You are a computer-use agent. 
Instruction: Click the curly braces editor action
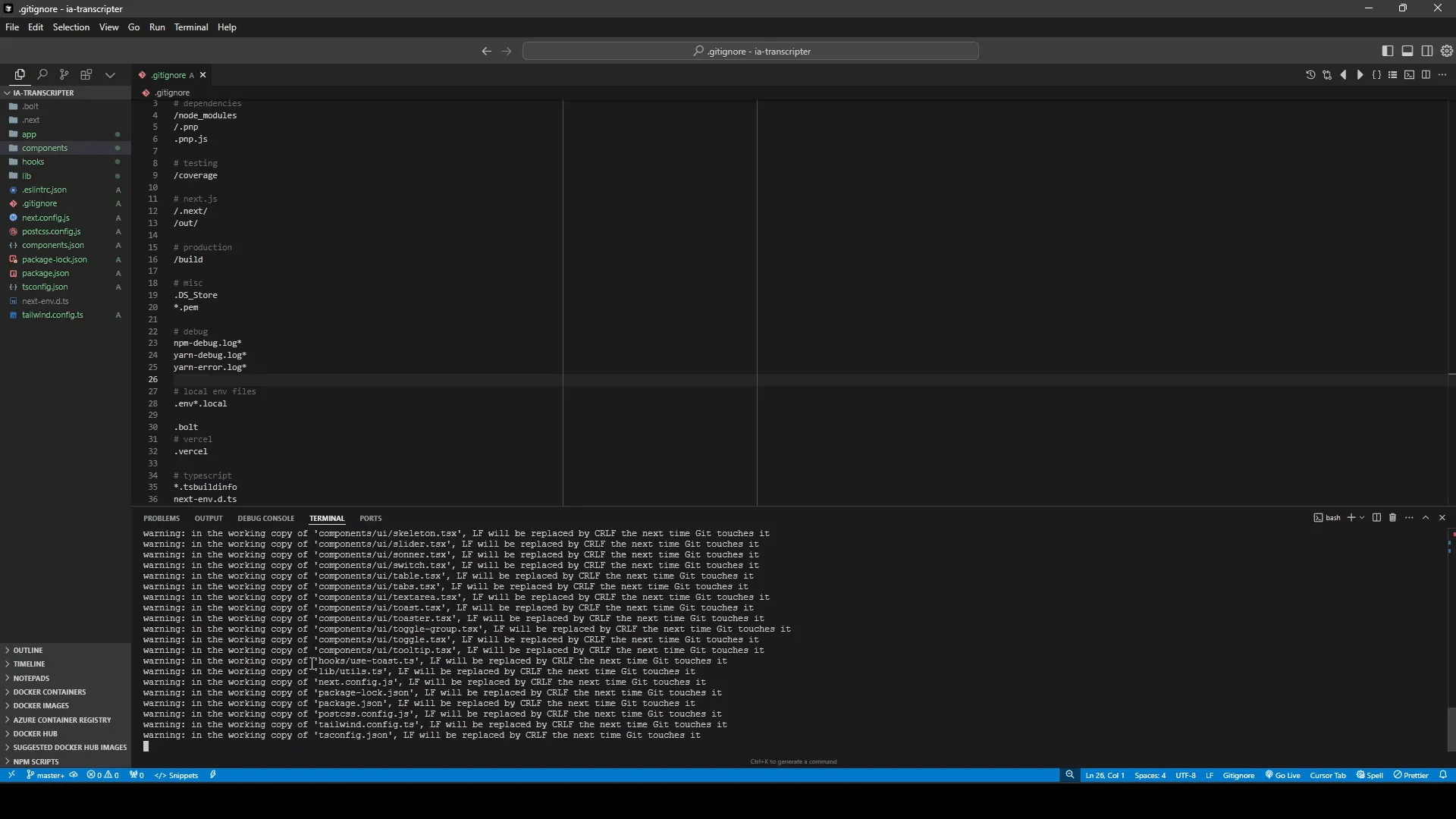[1377, 75]
